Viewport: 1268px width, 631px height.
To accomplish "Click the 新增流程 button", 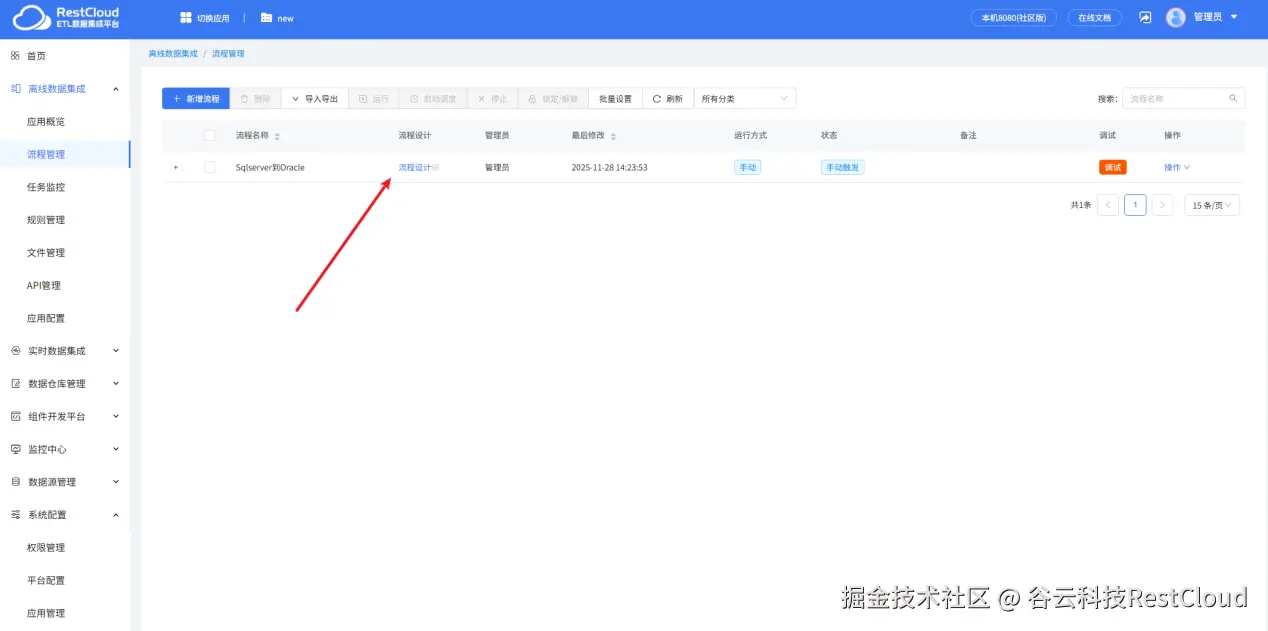I will (x=196, y=98).
